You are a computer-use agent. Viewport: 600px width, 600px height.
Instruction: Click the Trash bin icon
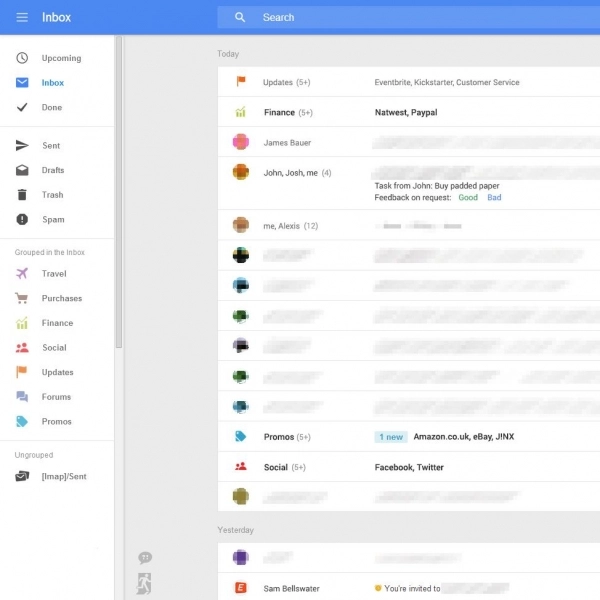click(x=22, y=195)
